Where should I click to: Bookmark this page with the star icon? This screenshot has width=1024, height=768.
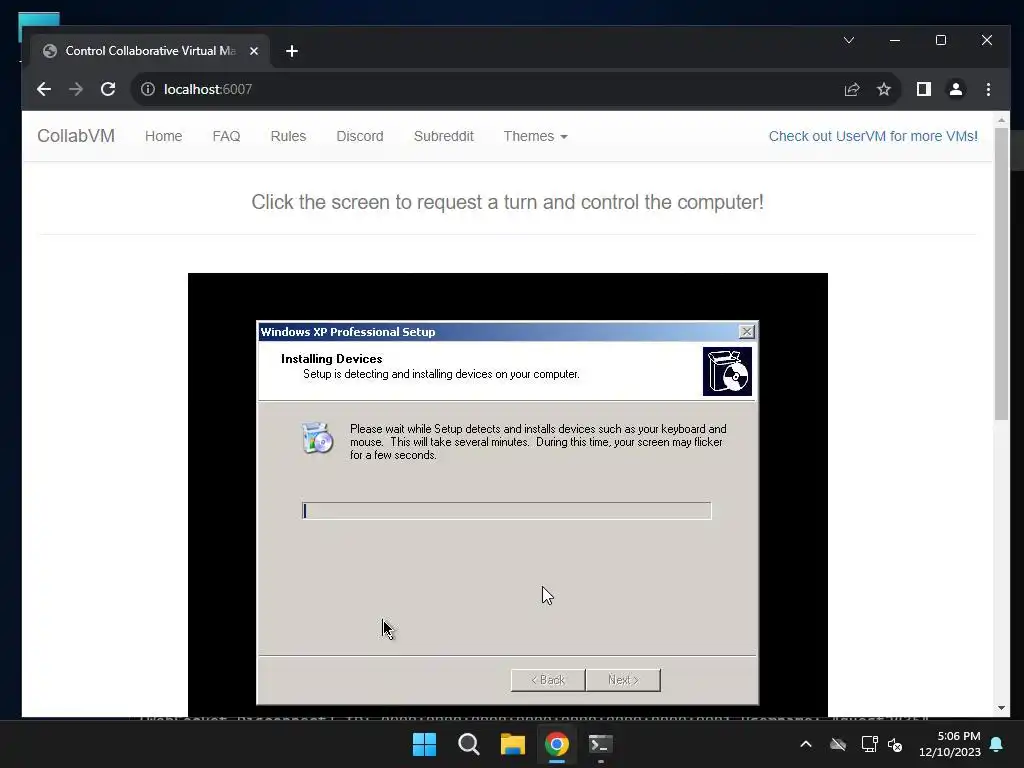[x=884, y=89]
